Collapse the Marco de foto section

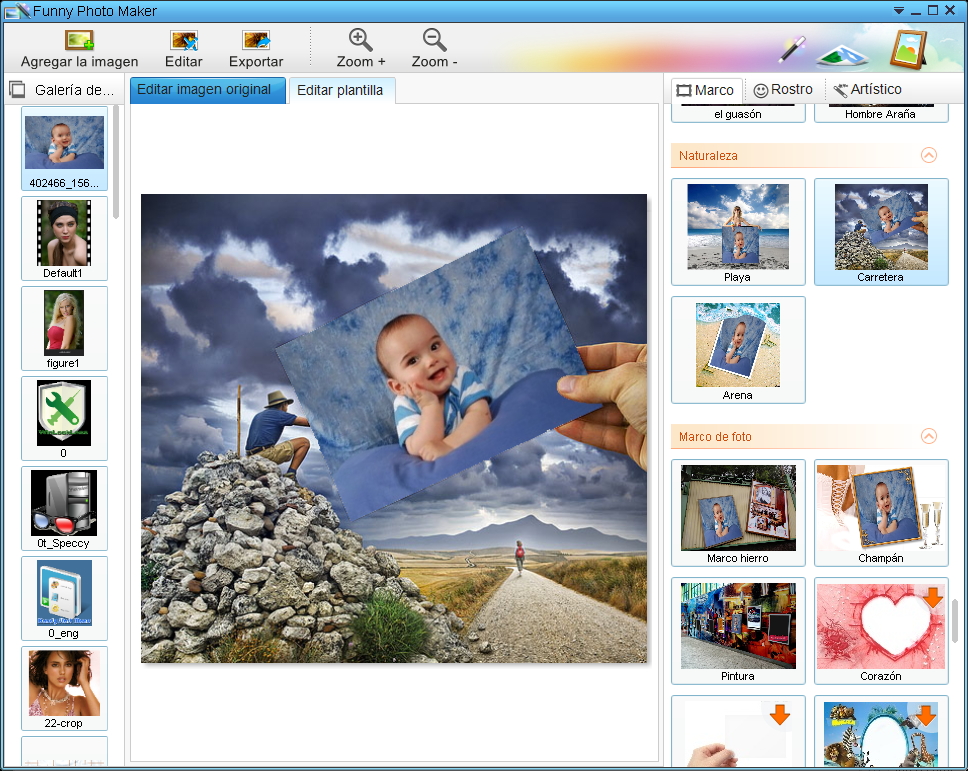(929, 436)
